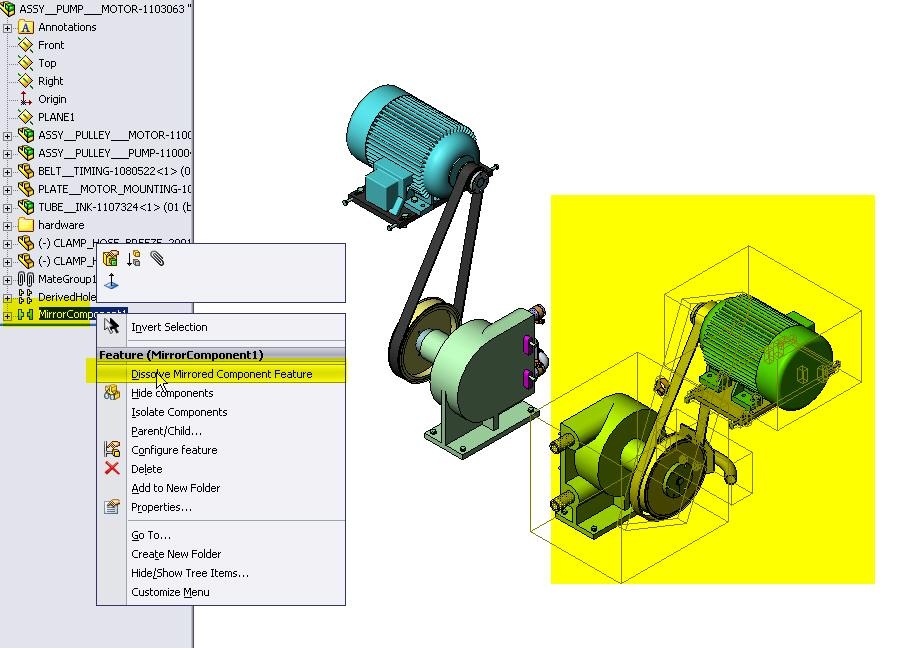Click the MateGroup1 double-paperclip icon

pos(26,279)
